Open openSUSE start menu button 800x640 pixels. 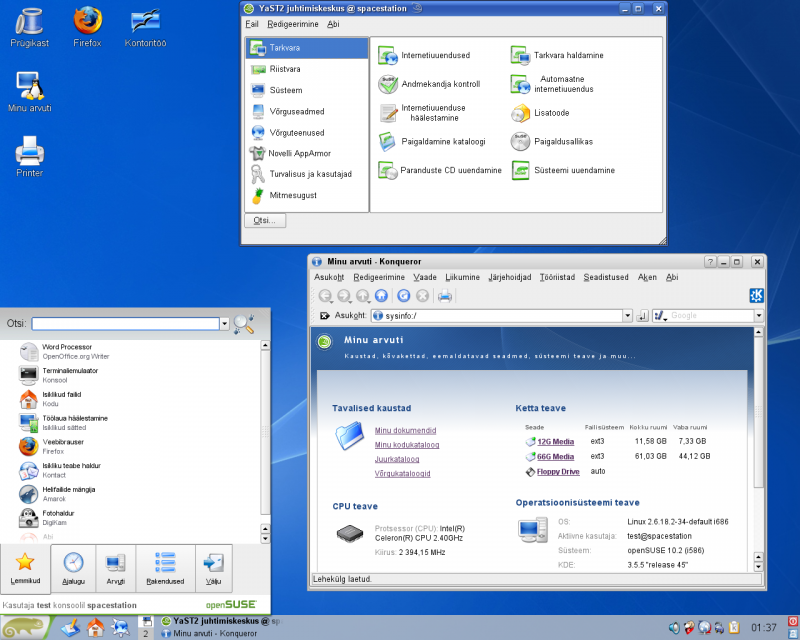[x=24, y=627]
